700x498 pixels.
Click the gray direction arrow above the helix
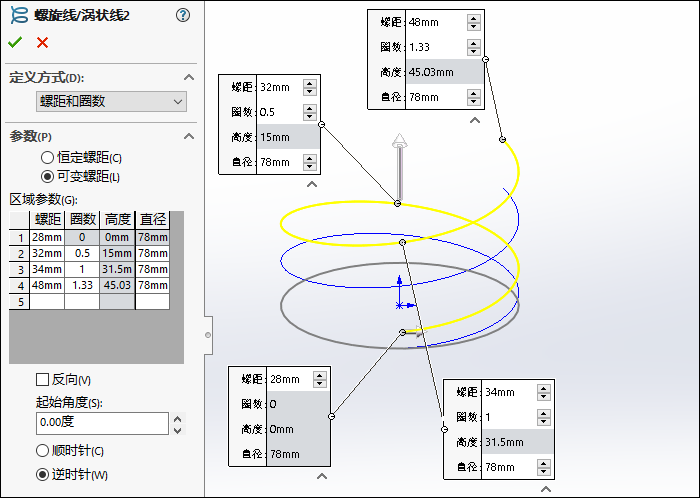398,145
